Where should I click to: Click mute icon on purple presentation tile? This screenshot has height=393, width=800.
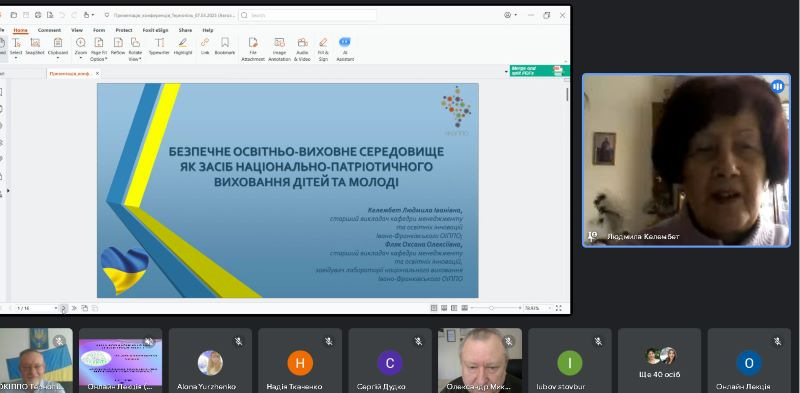tap(148, 341)
